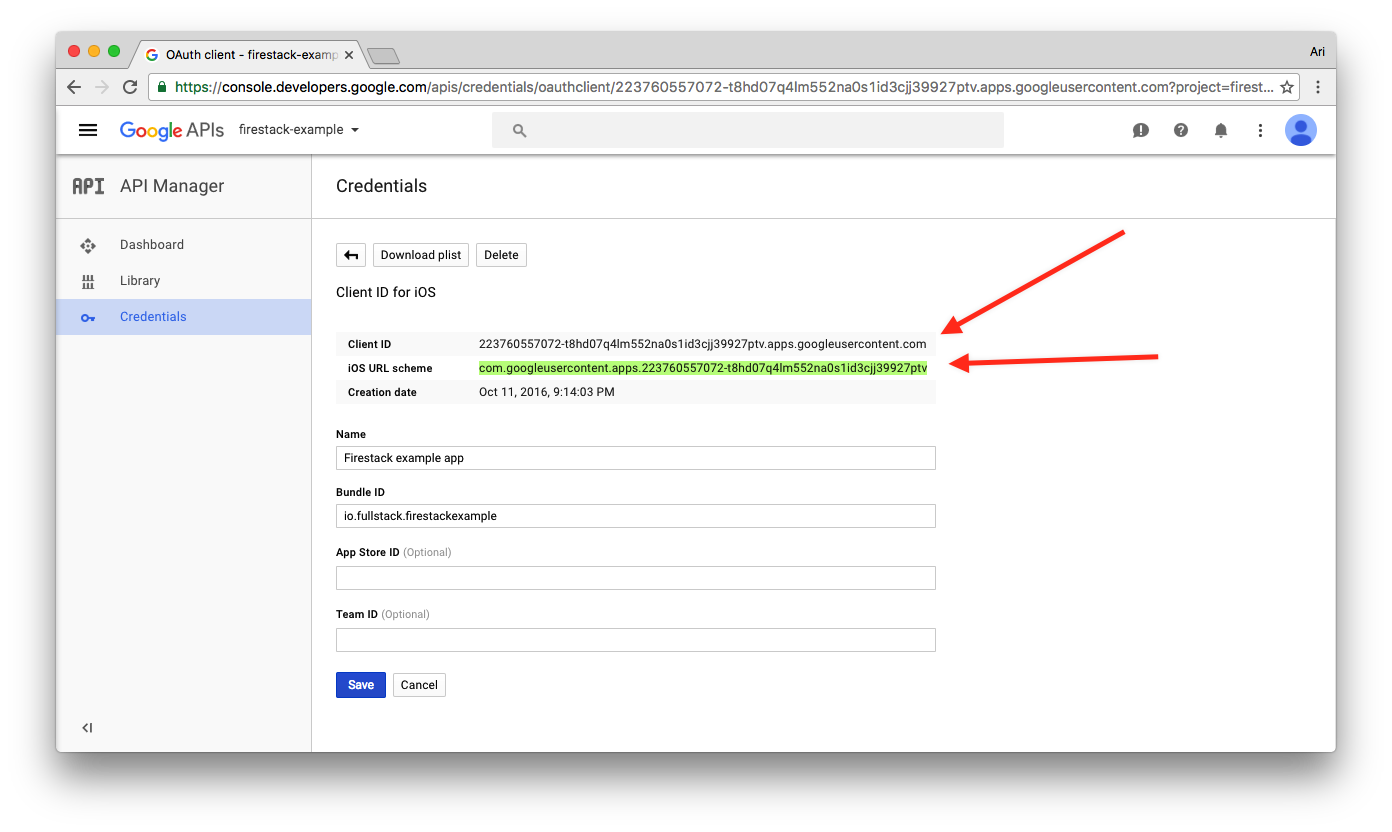Open the Chrome three-dot menu
Image resolution: width=1392 pixels, height=832 pixels.
[1318, 87]
